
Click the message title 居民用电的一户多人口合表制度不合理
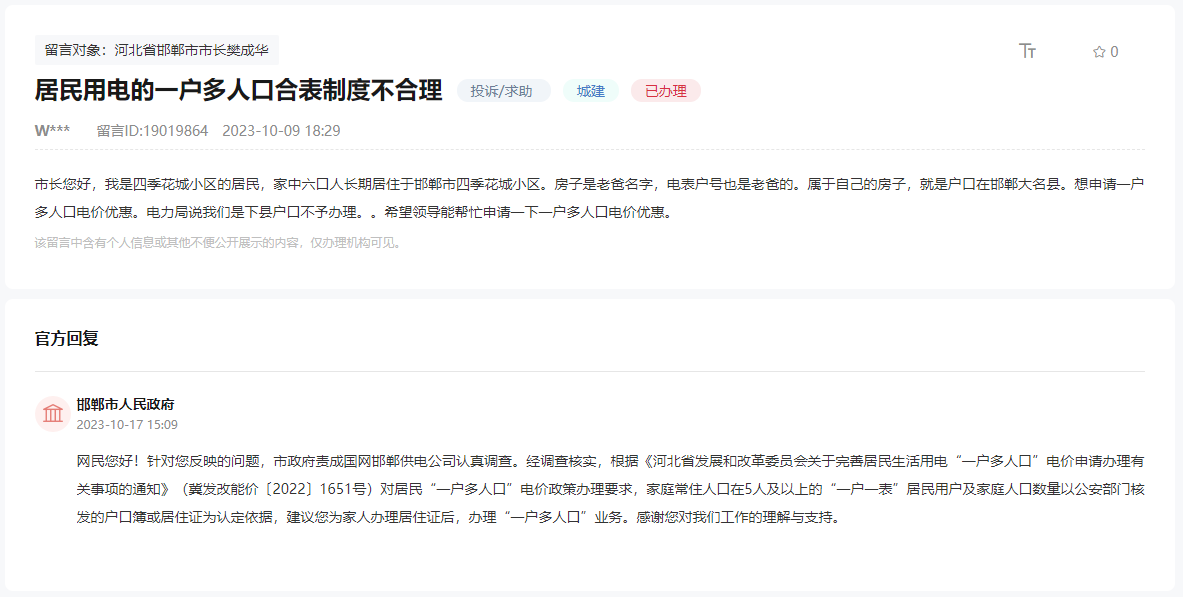click(238, 91)
